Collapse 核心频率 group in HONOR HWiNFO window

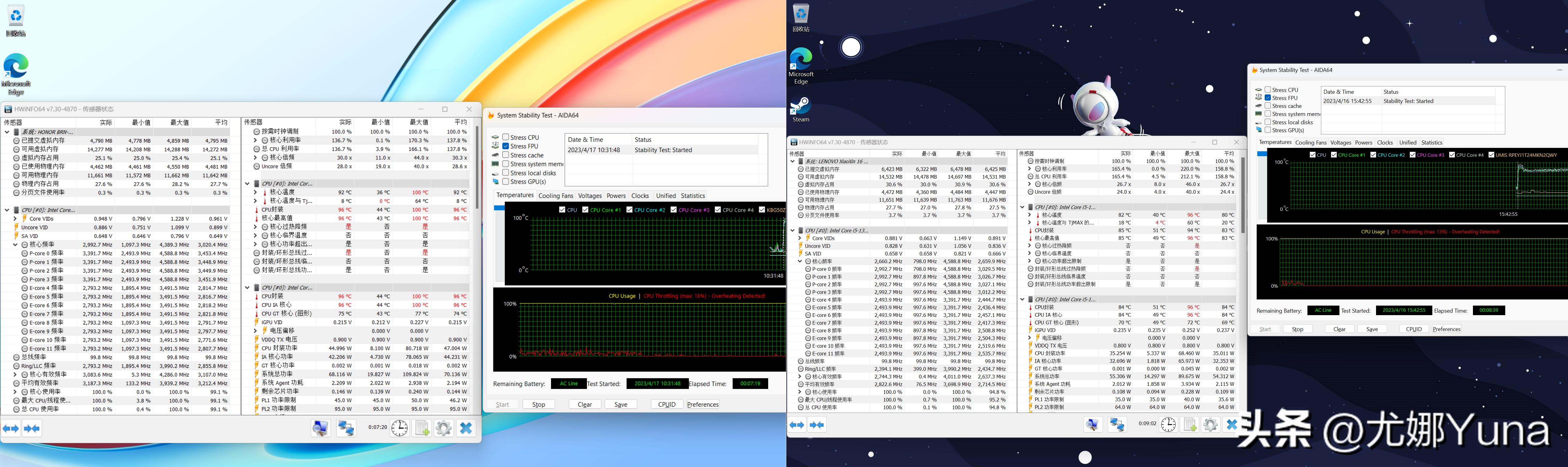coord(15,244)
